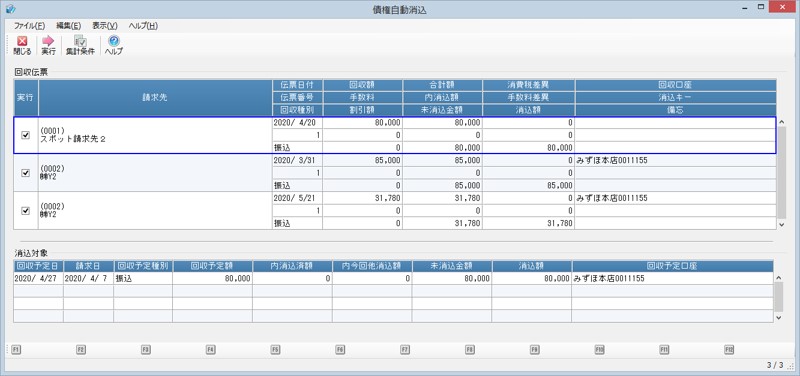This screenshot has height=376, width=800.
Task: Click the 回収予定額 column header
Action: coord(212,266)
